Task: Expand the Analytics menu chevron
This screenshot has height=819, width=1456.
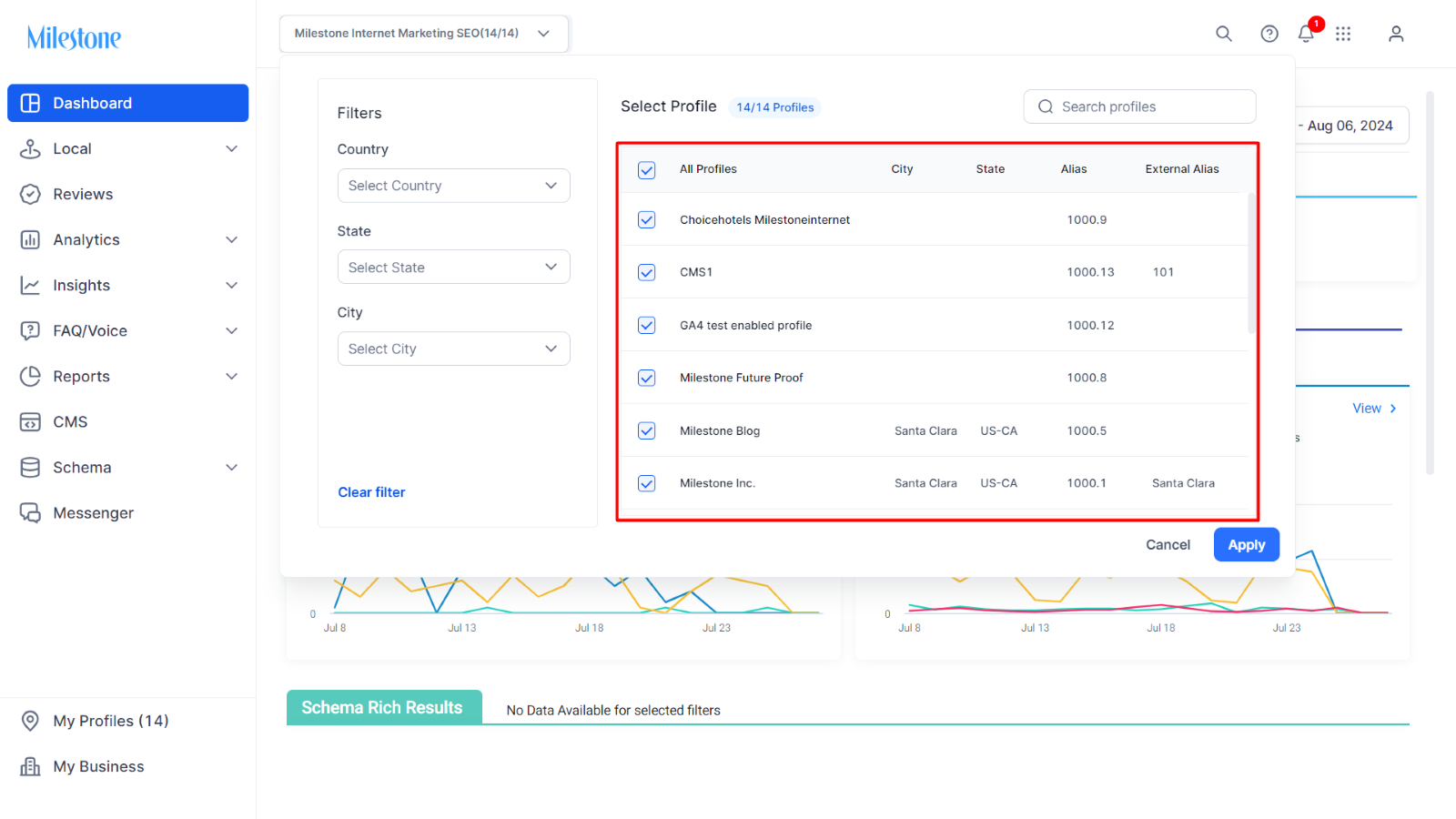Action: [232, 240]
